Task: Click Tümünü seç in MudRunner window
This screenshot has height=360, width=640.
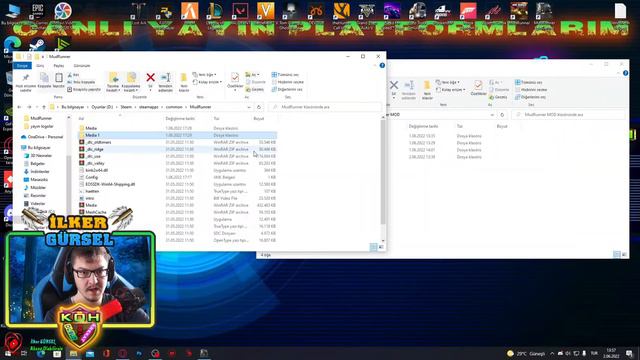Action: point(285,75)
